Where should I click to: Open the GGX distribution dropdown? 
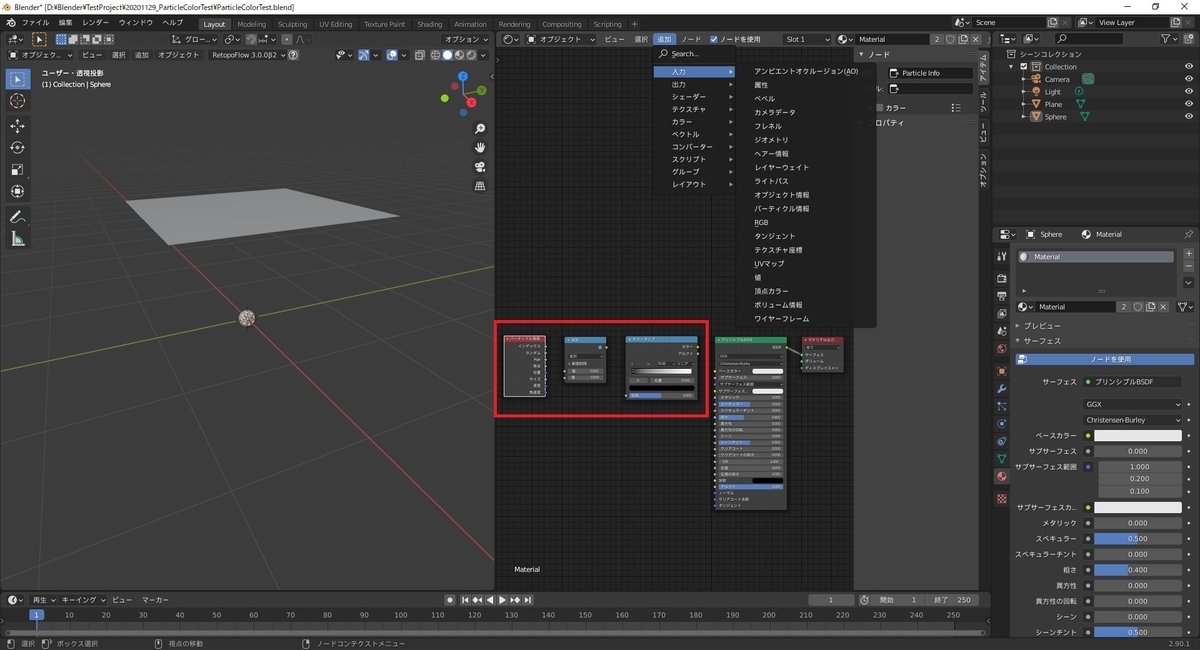point(1133,404)
